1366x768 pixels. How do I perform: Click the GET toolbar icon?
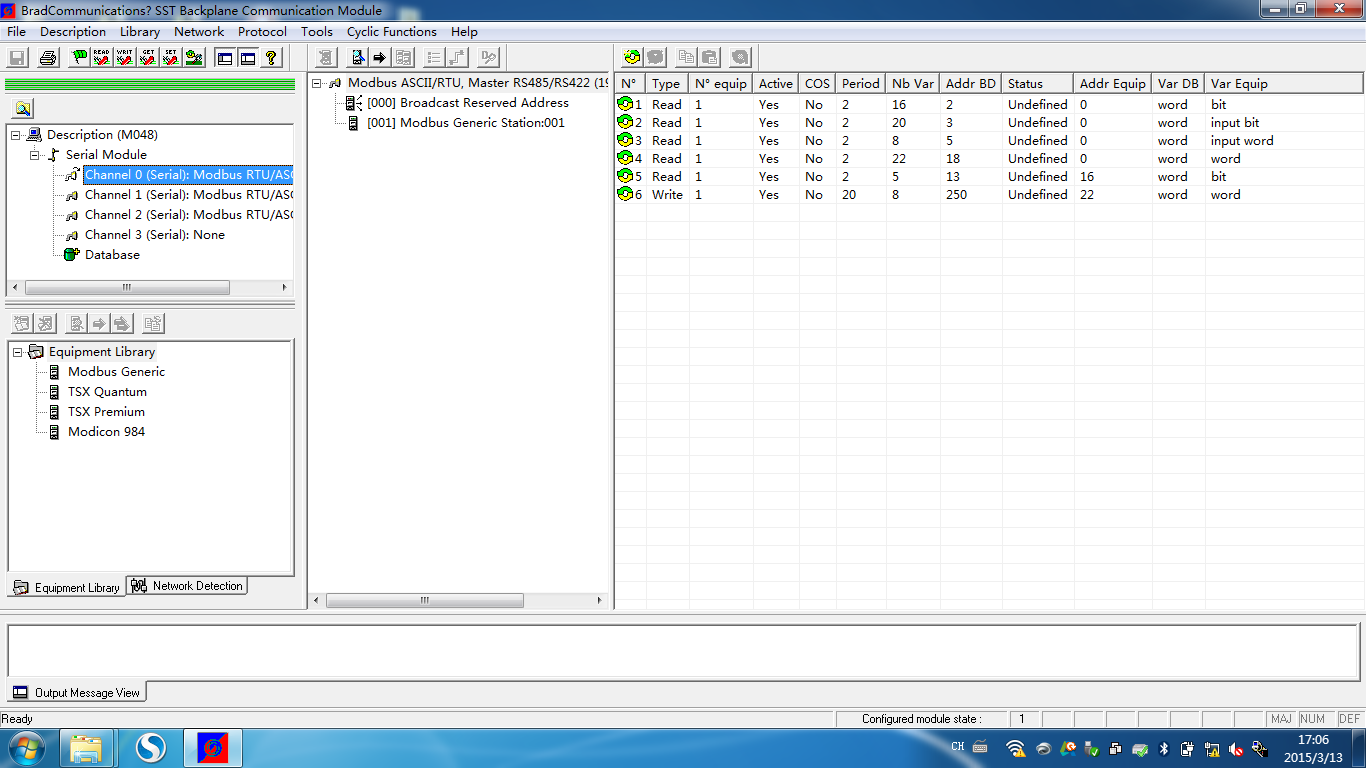[148, 58]
